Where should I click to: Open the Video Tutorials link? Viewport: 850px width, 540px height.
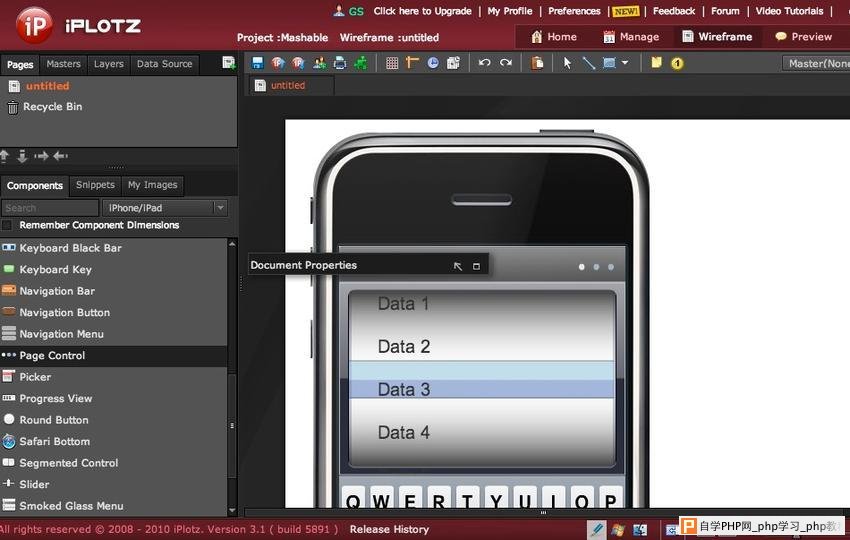(x=789, y=11)
